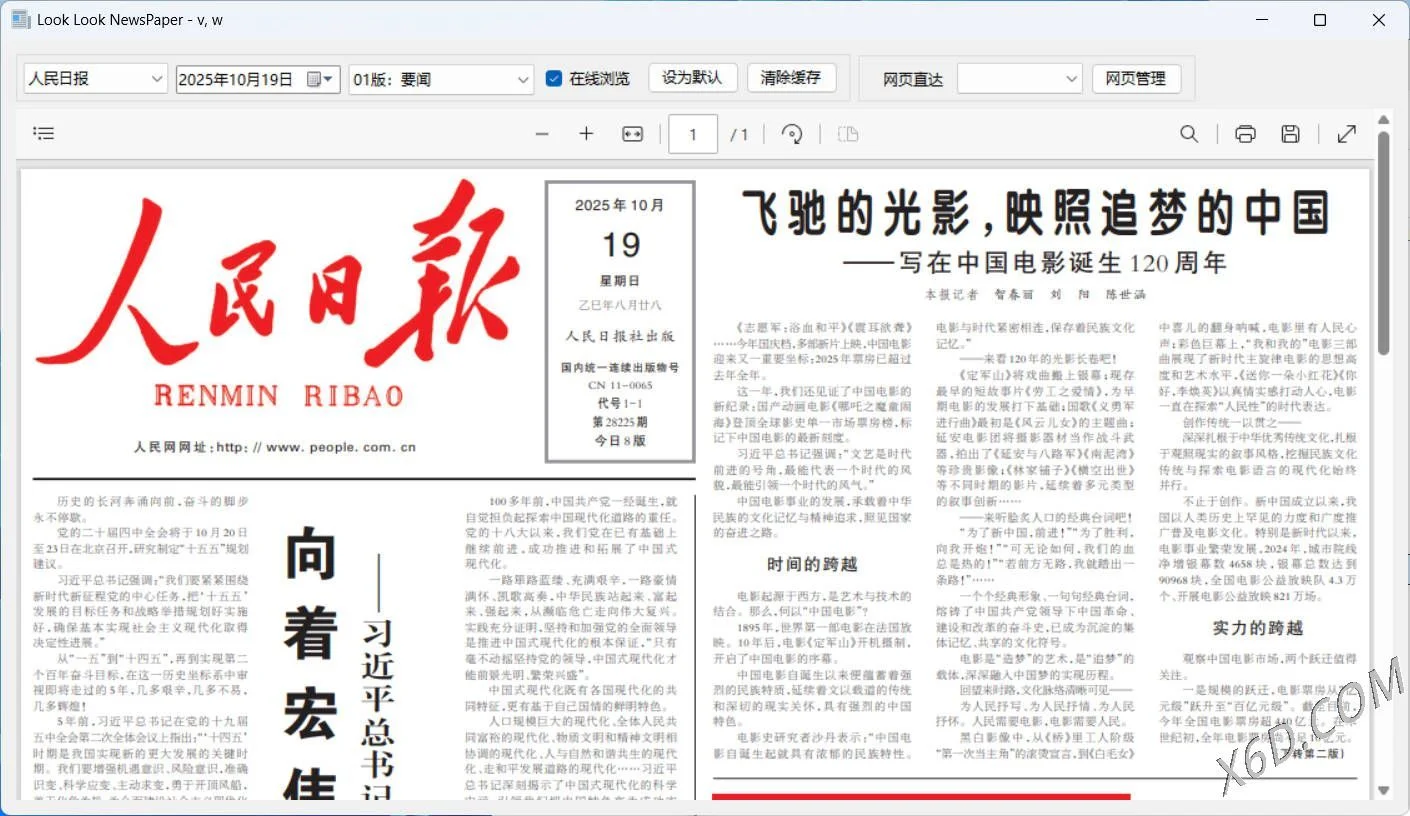Click inside the page number field
Image resolution: width=1410 pixels, height=816 pixels.
point(692,133)
